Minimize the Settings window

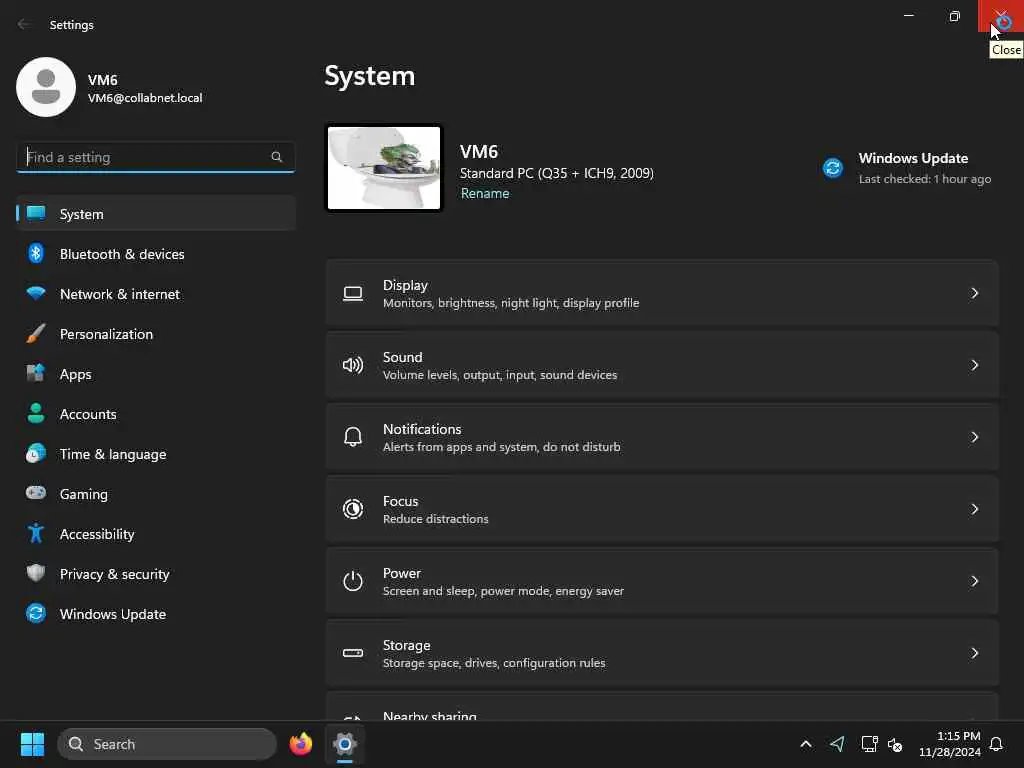click(x=908, y=16)
